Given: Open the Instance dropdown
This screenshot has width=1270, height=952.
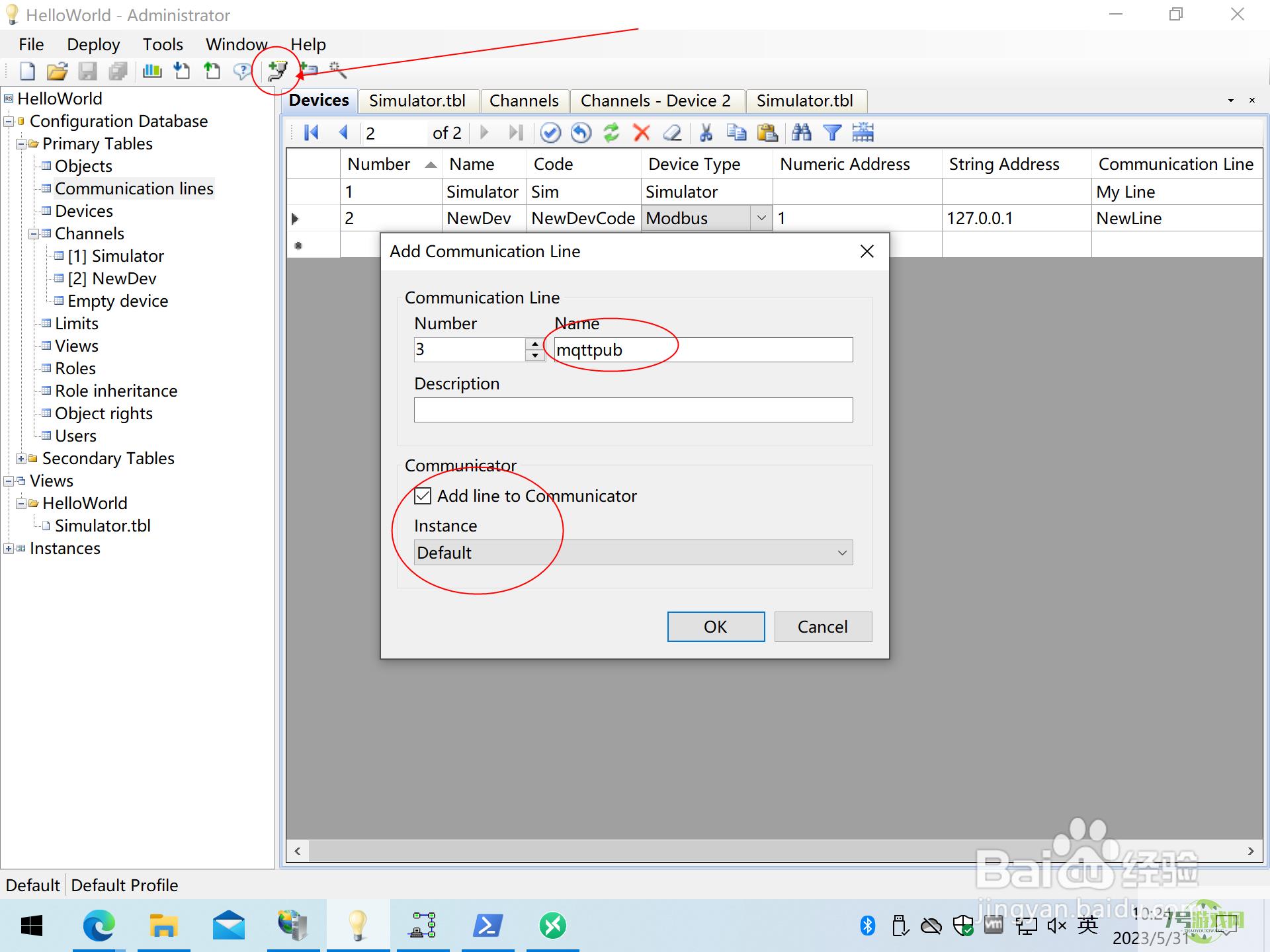Looking at the screenshot, I should coord(633,553).
